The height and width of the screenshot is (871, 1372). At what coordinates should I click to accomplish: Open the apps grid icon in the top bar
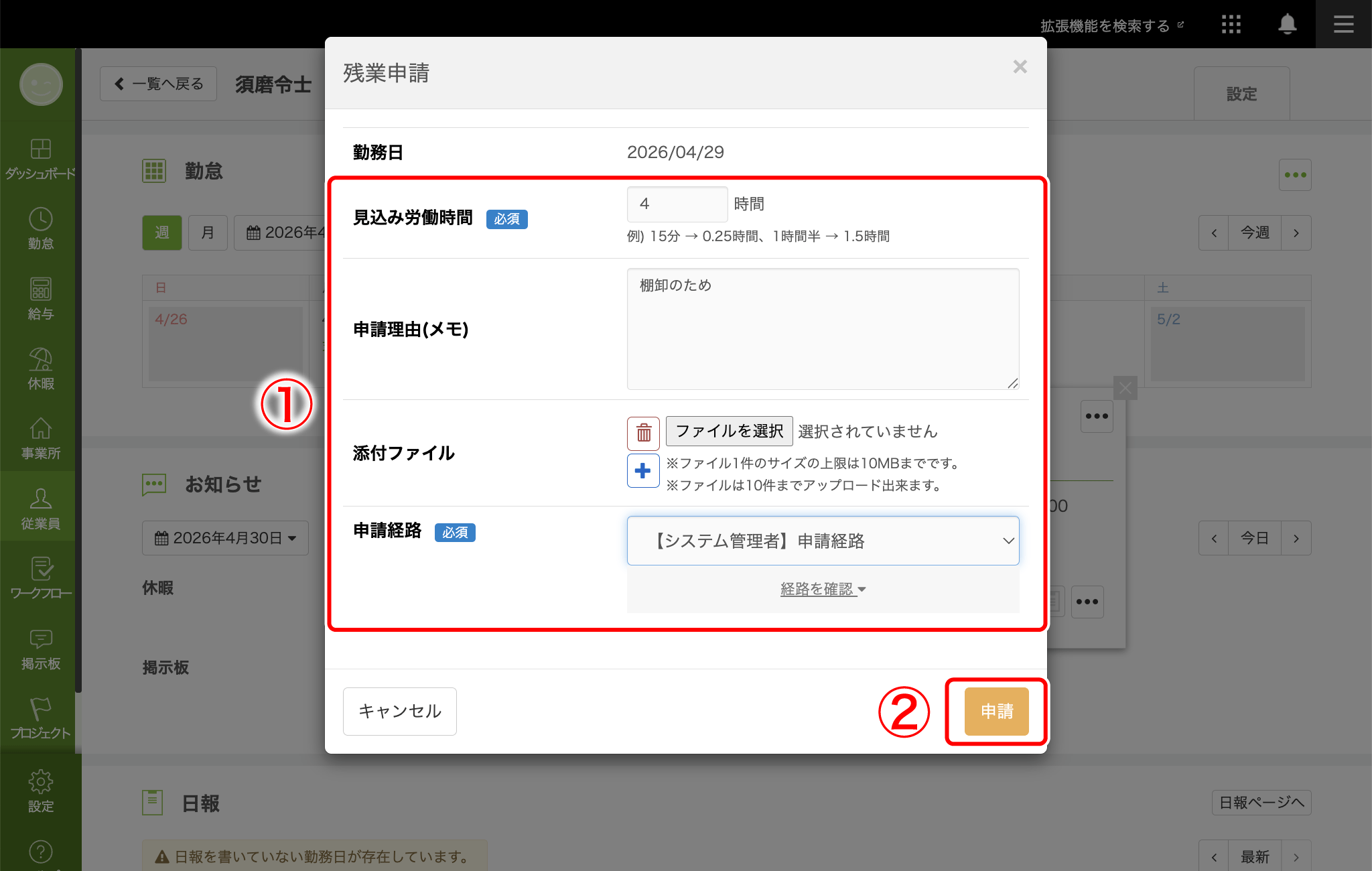[x=1231, y=25]
